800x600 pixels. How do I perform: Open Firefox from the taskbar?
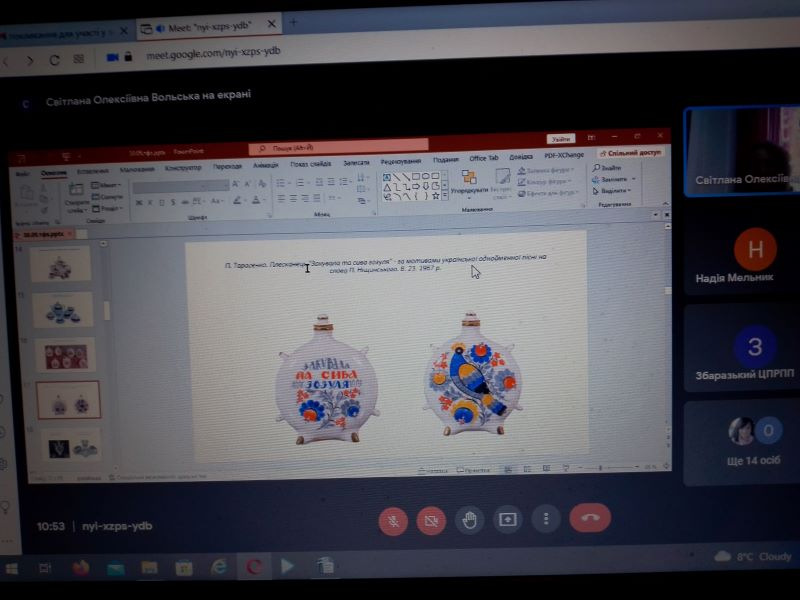pos(81,567)
